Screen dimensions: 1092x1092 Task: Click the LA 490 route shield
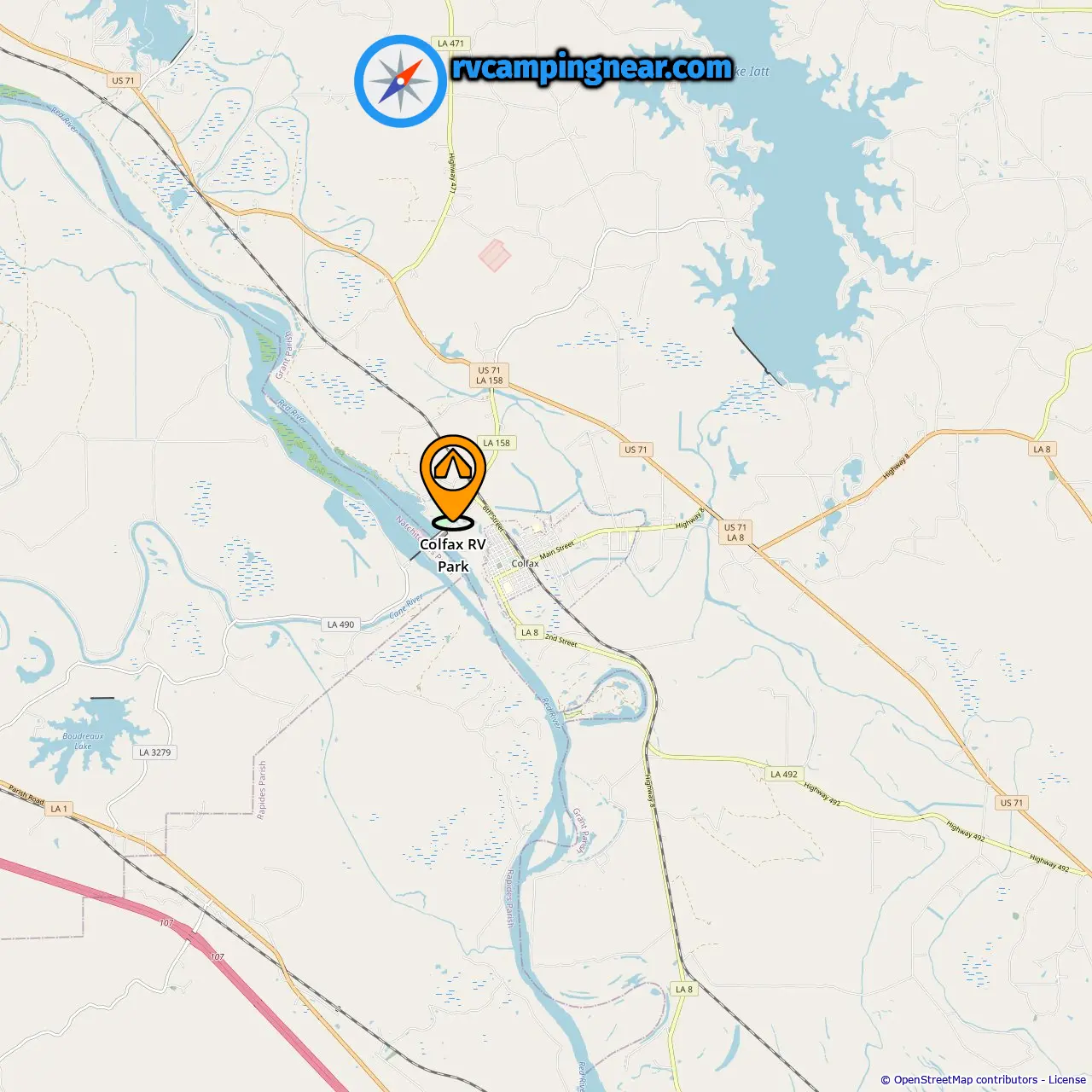coord(340,624)
